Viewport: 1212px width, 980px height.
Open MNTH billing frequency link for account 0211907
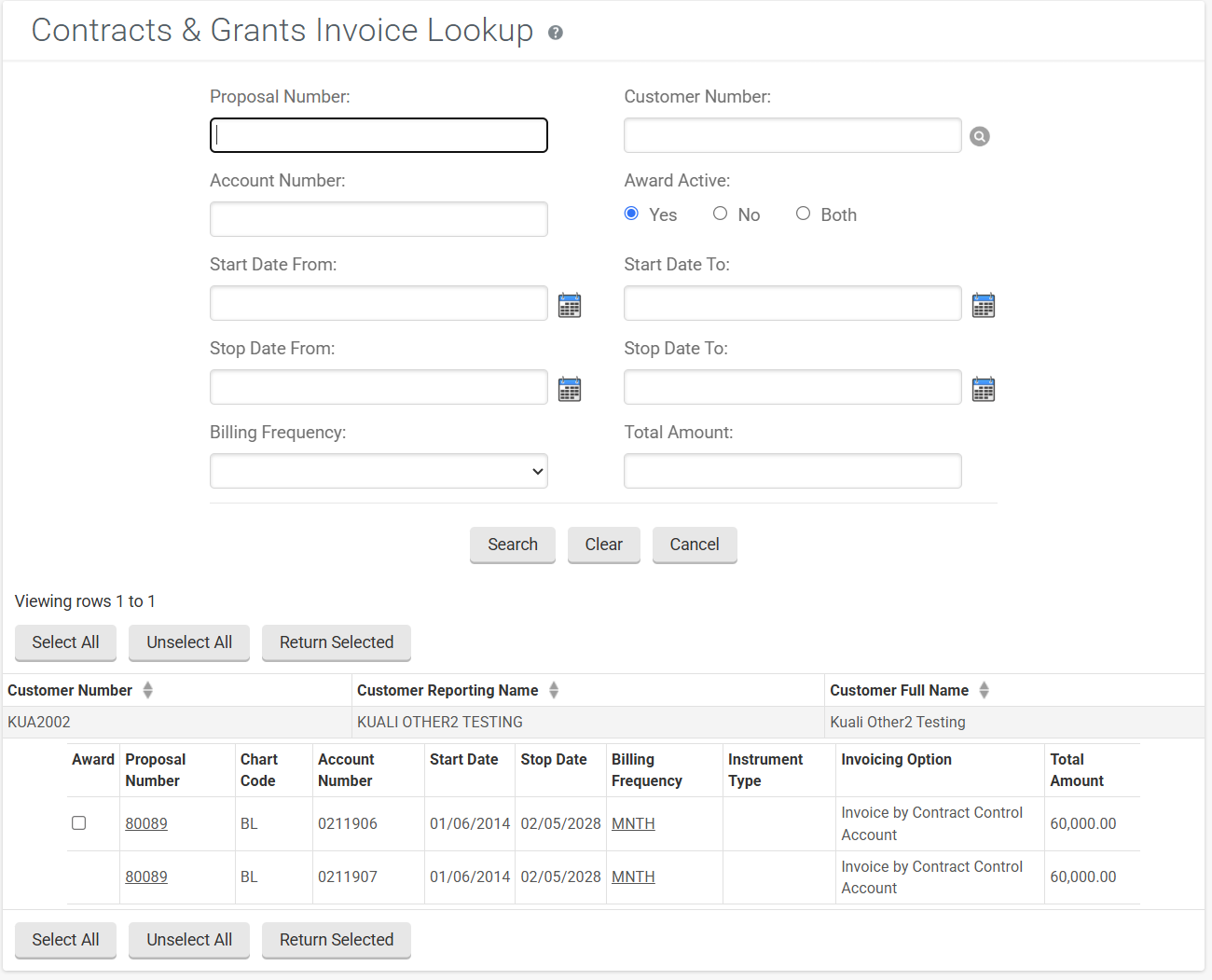[x=633, y=876]
